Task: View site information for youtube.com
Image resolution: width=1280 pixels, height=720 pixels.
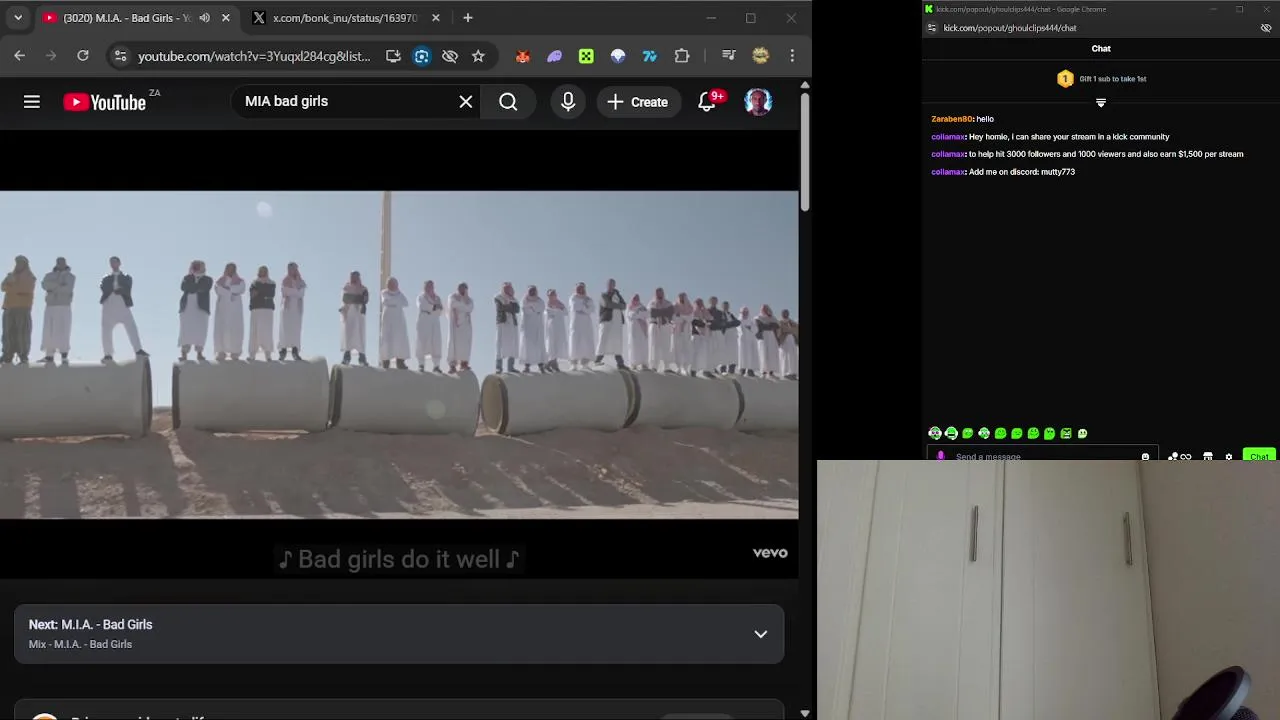Action: click(120, 56)
